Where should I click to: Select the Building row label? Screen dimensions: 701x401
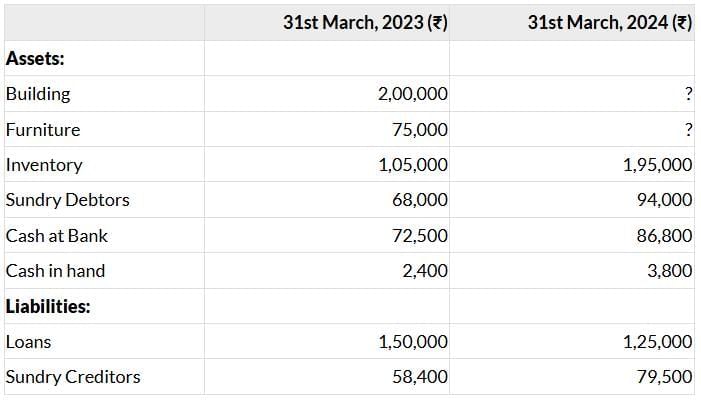click(x=38, y=94)
